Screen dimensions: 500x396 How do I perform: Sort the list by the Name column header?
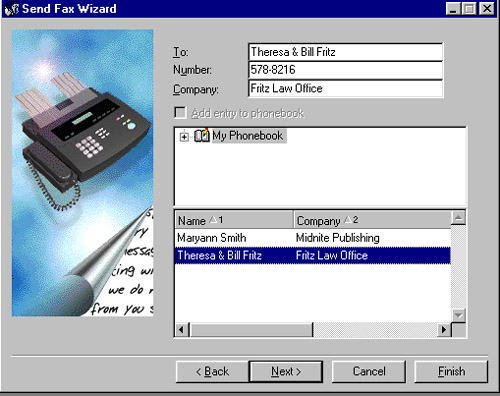click(234, 220)
